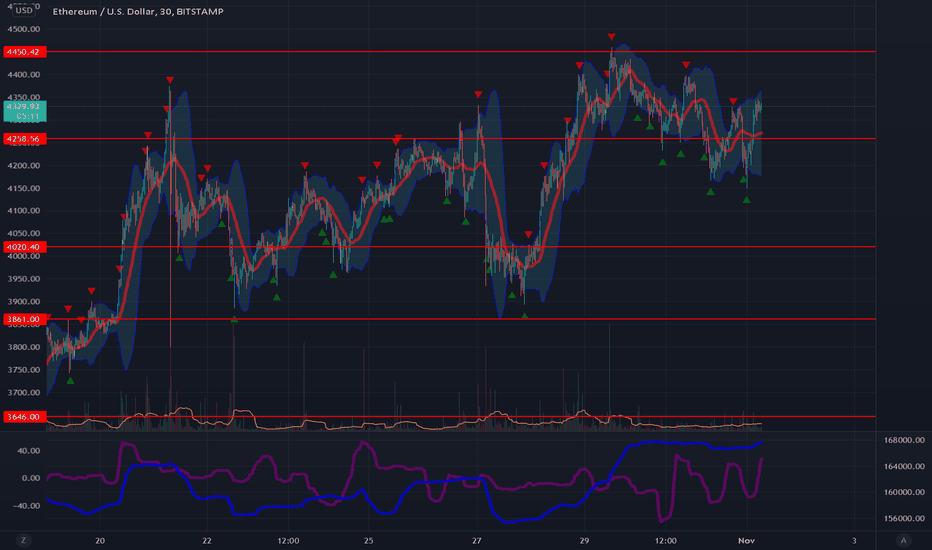Click the 3750.00 price axis value
The image size is (932, 550).
(24, 369)
